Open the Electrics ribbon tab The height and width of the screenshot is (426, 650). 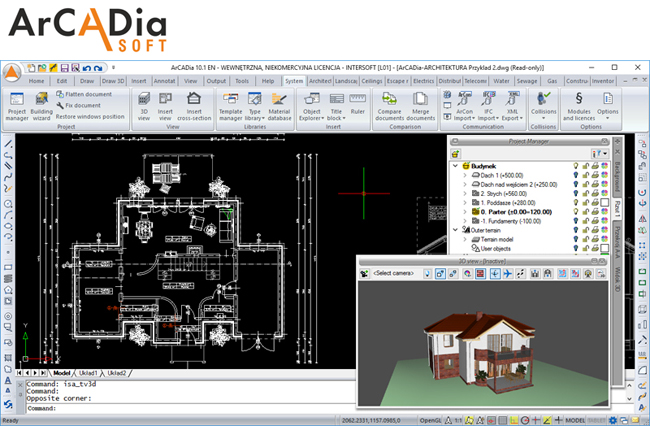tap(423, 81)
